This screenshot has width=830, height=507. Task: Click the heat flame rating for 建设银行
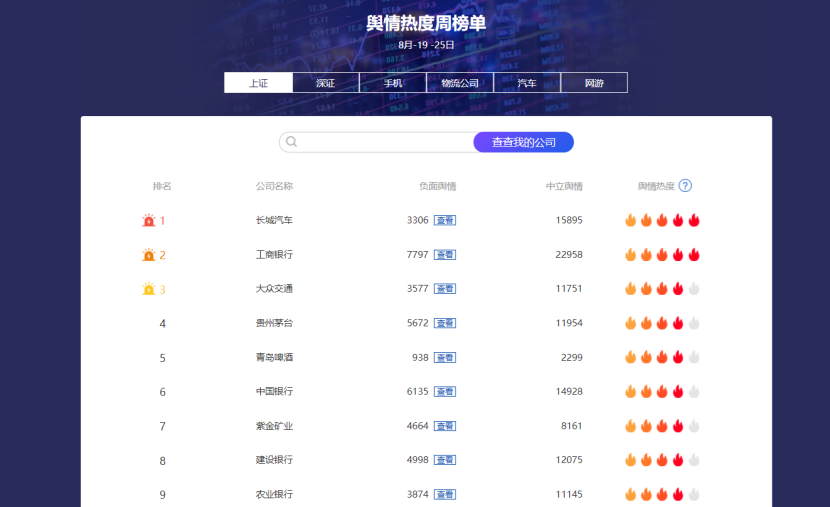pyautogui.click(x=662, y=460)
